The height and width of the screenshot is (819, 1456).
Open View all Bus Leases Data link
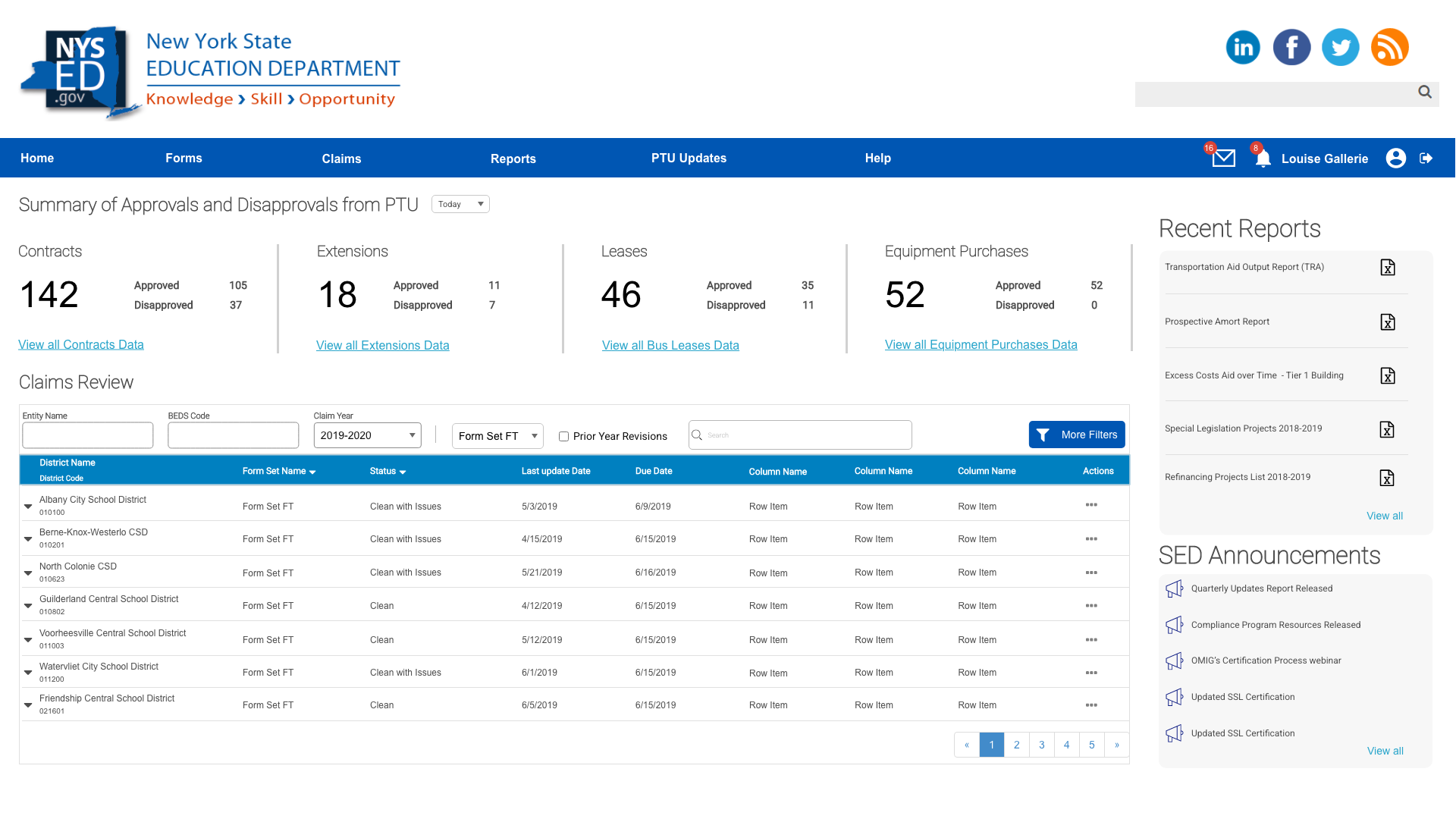[670, 345]
